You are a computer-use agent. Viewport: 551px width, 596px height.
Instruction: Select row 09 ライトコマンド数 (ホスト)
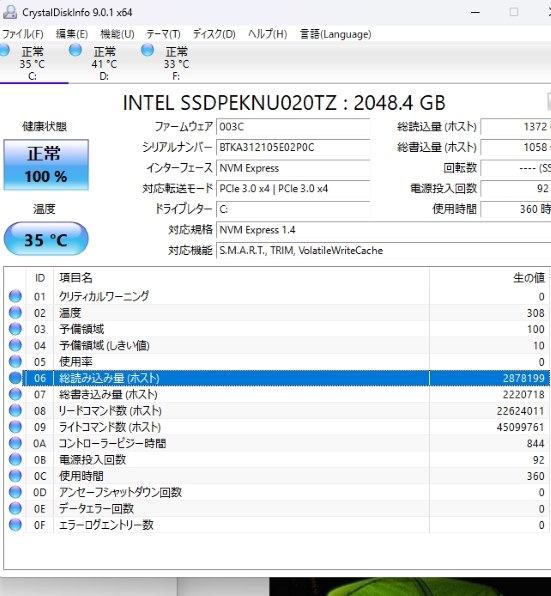(277, 427)
